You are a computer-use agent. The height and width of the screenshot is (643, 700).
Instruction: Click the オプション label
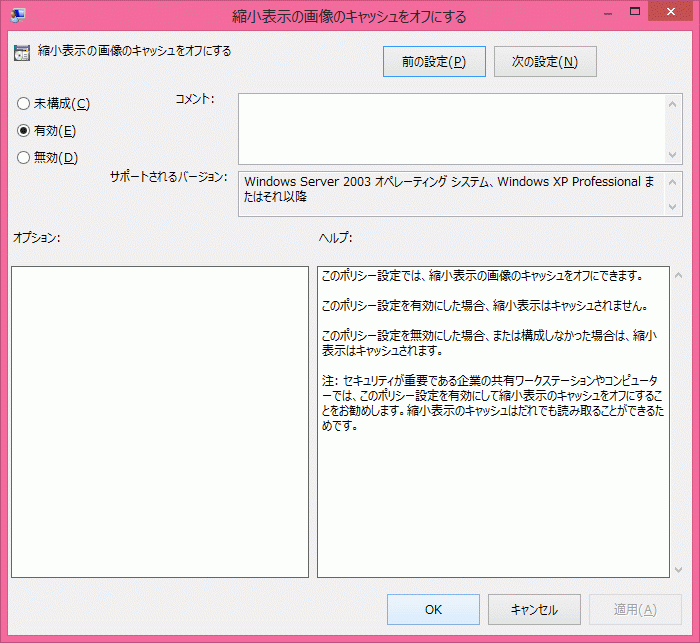[36, 238]
